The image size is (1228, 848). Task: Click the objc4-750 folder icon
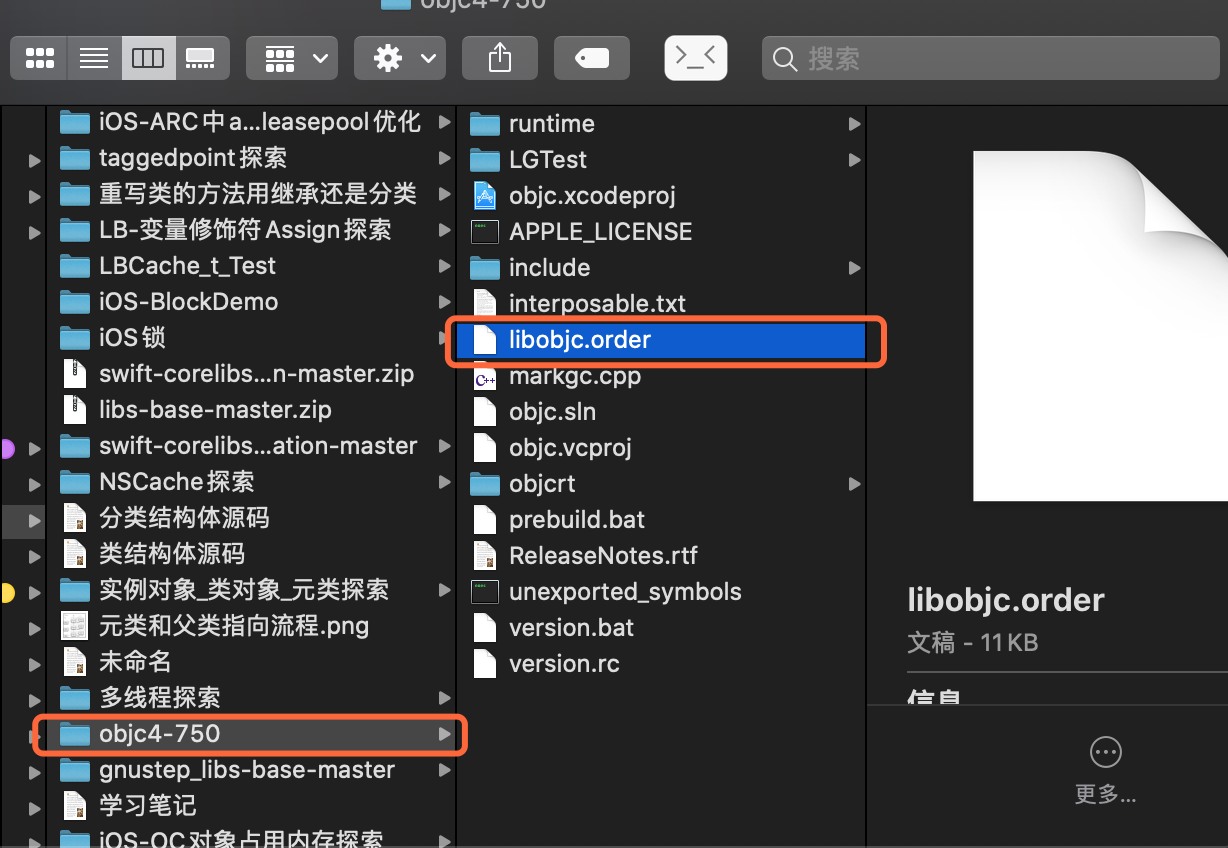pyautogui.click(x=75, y=734)
